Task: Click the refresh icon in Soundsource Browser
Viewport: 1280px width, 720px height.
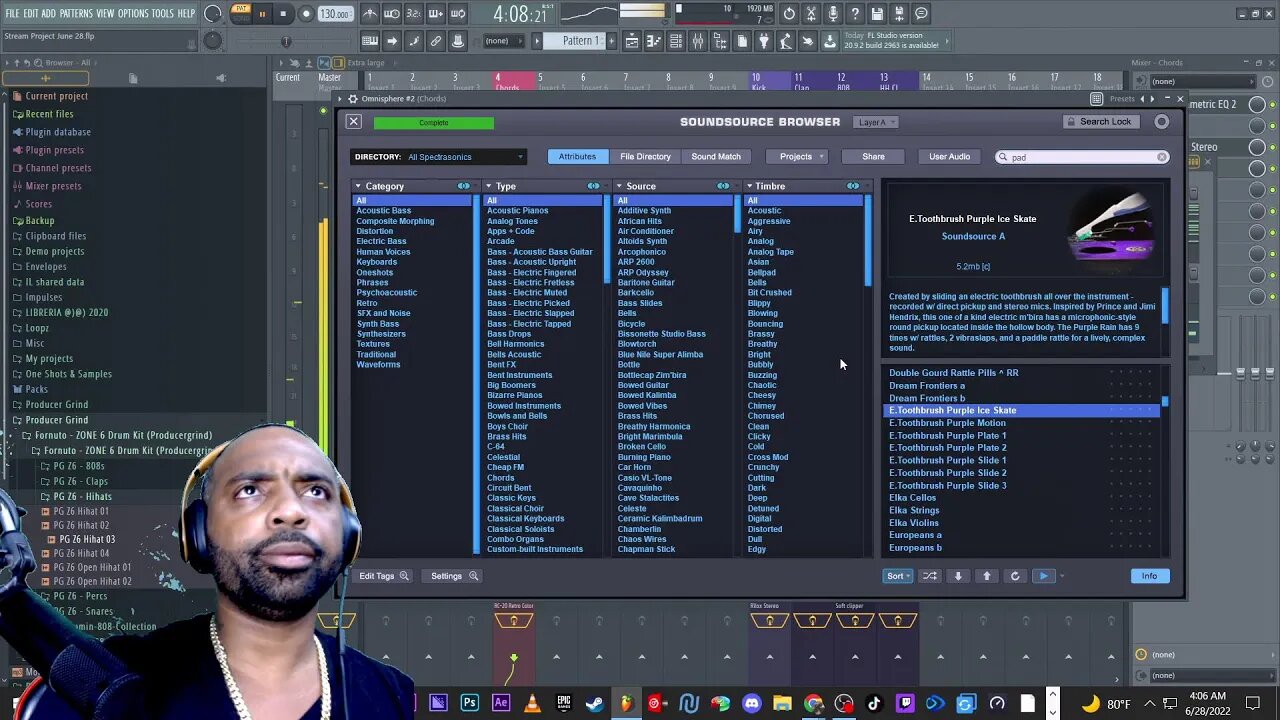Action: [1015, 576]
